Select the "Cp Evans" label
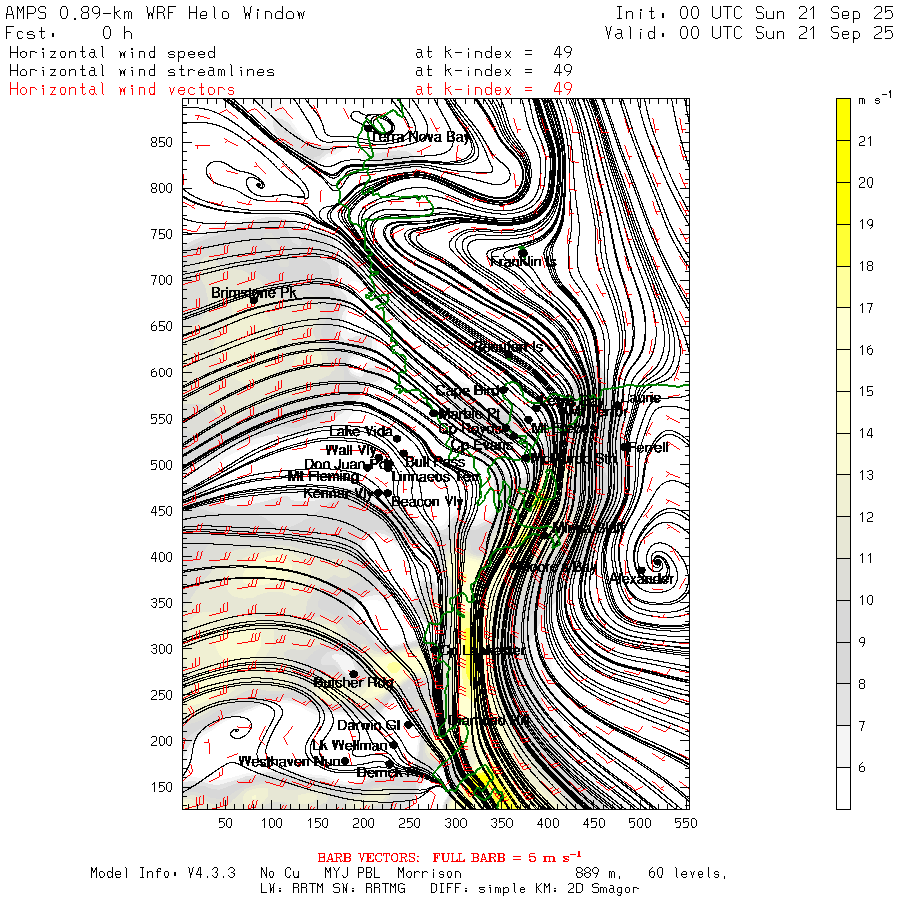 tap(482, 445)
